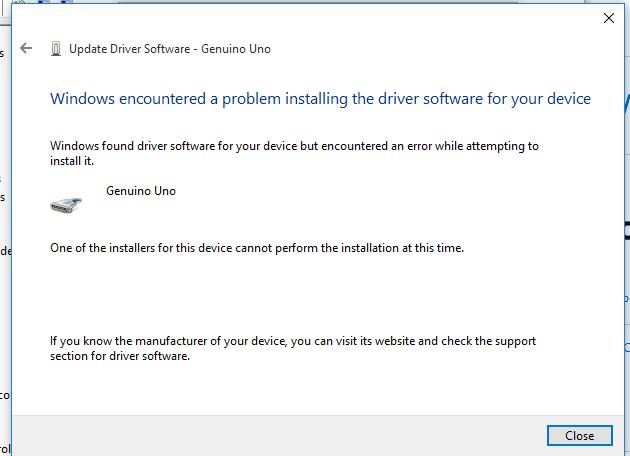630x456 pixels.
Task: Click the "One of the installers" error message
Action: 257,248
